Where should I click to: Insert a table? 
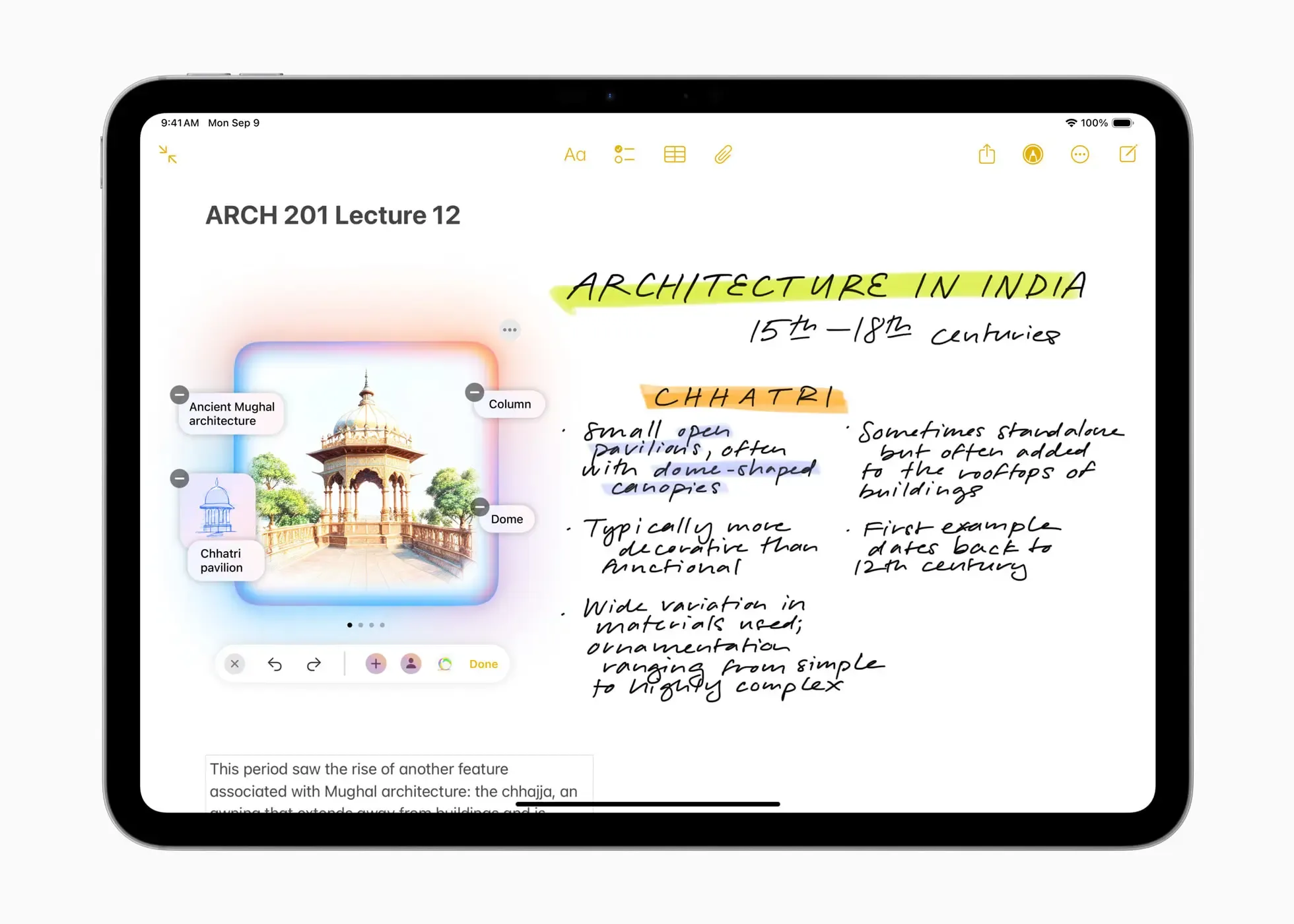point(673,154)
